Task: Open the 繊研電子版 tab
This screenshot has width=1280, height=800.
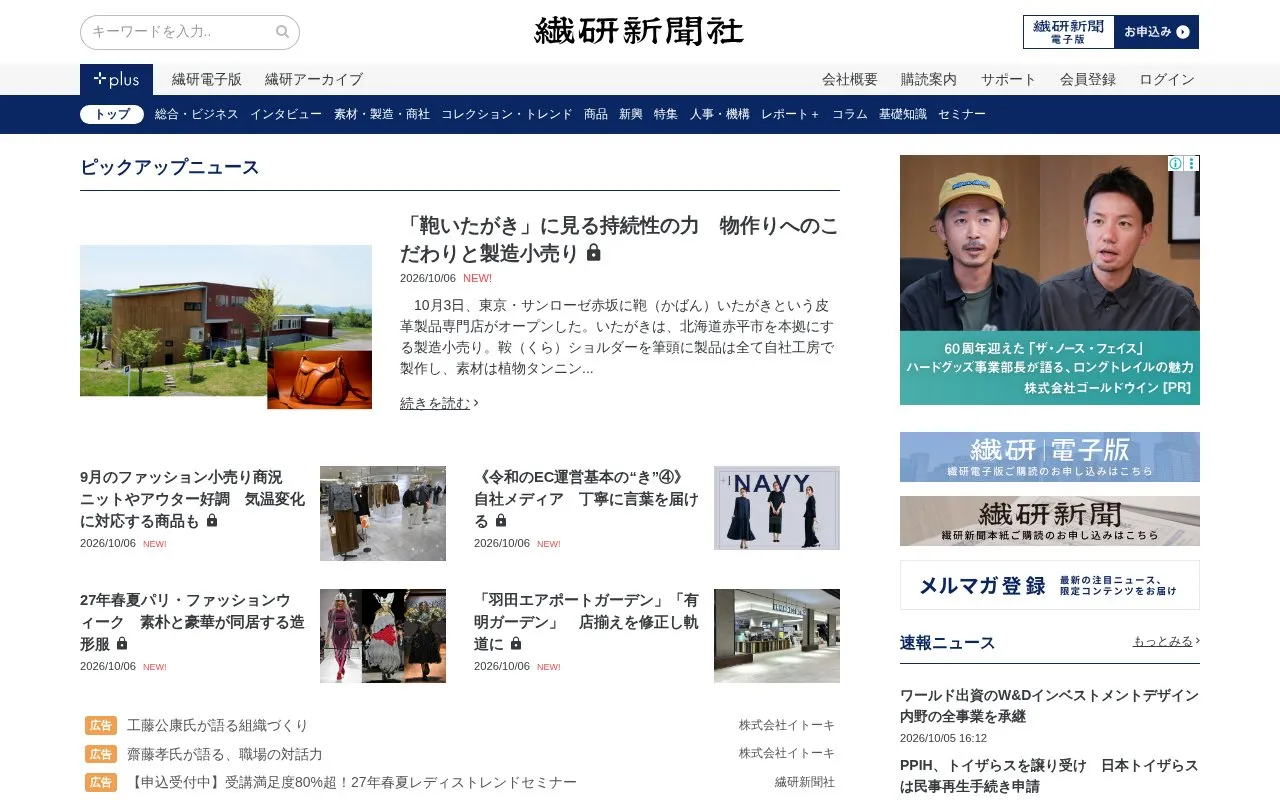Action: tap(207, 79)
